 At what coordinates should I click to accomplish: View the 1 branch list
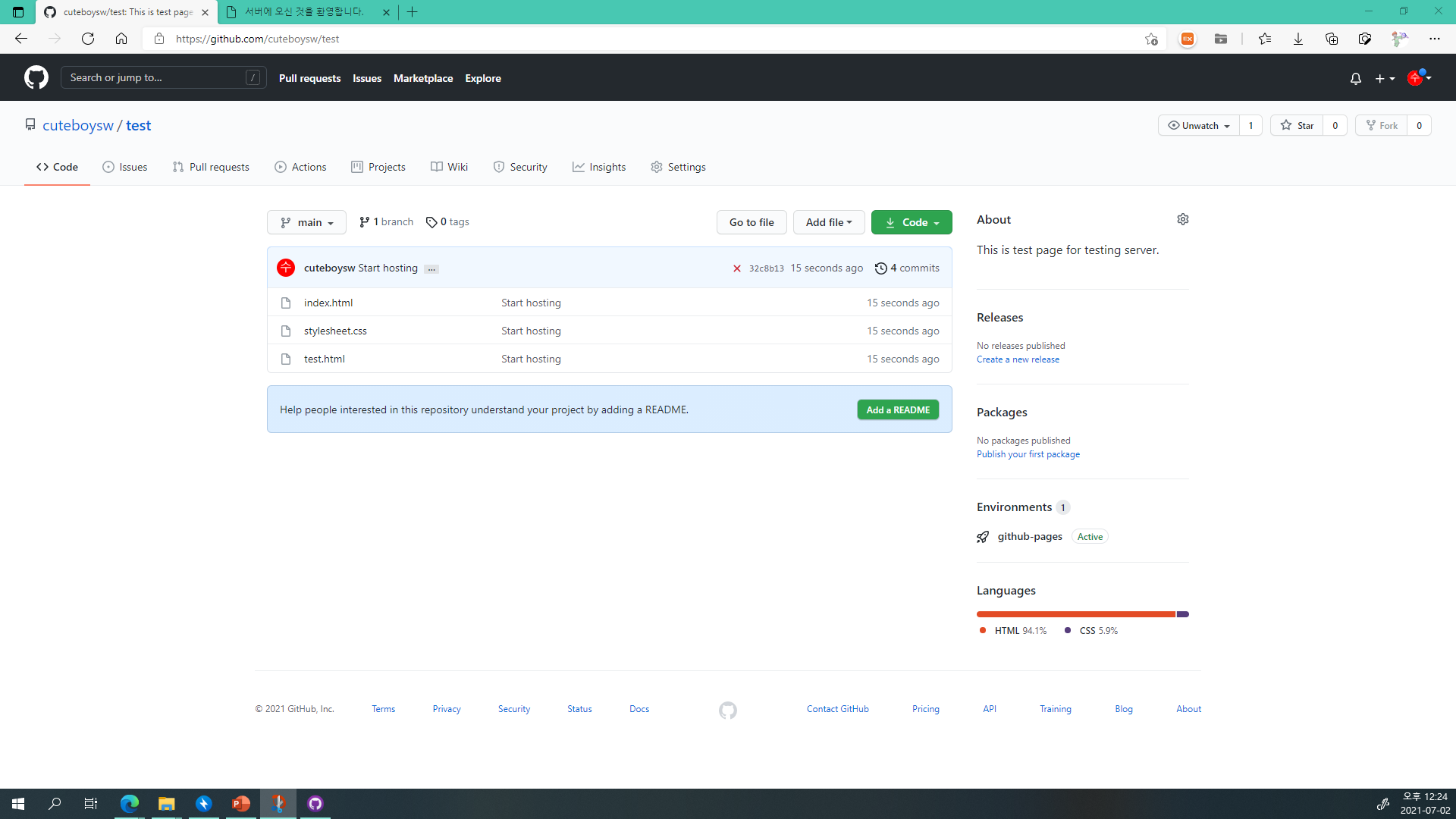[386, 221]
